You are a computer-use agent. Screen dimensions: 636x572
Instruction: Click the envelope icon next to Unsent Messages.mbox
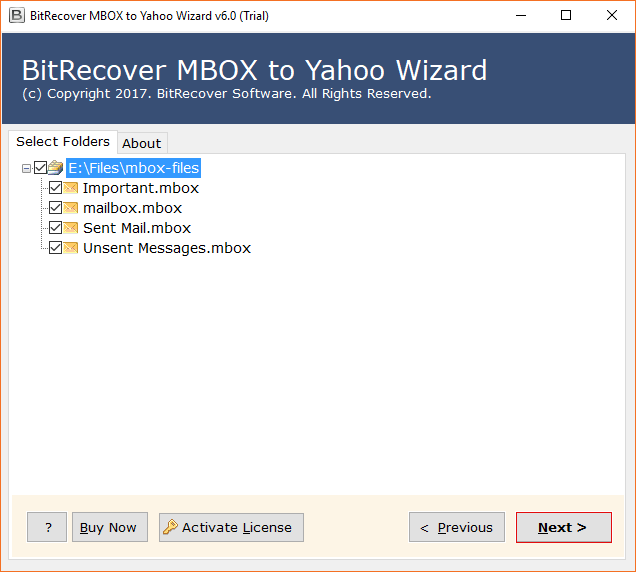[x=71, y=247]
